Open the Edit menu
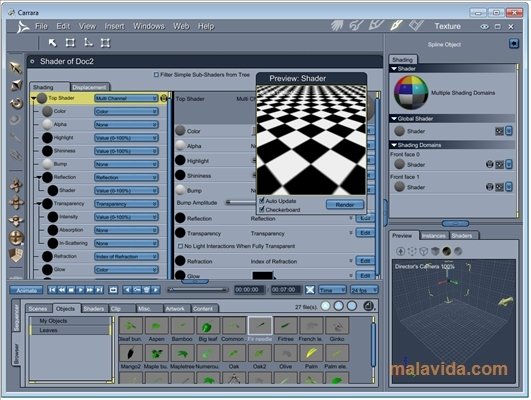The image size is (531, 400). pos(63,26)
